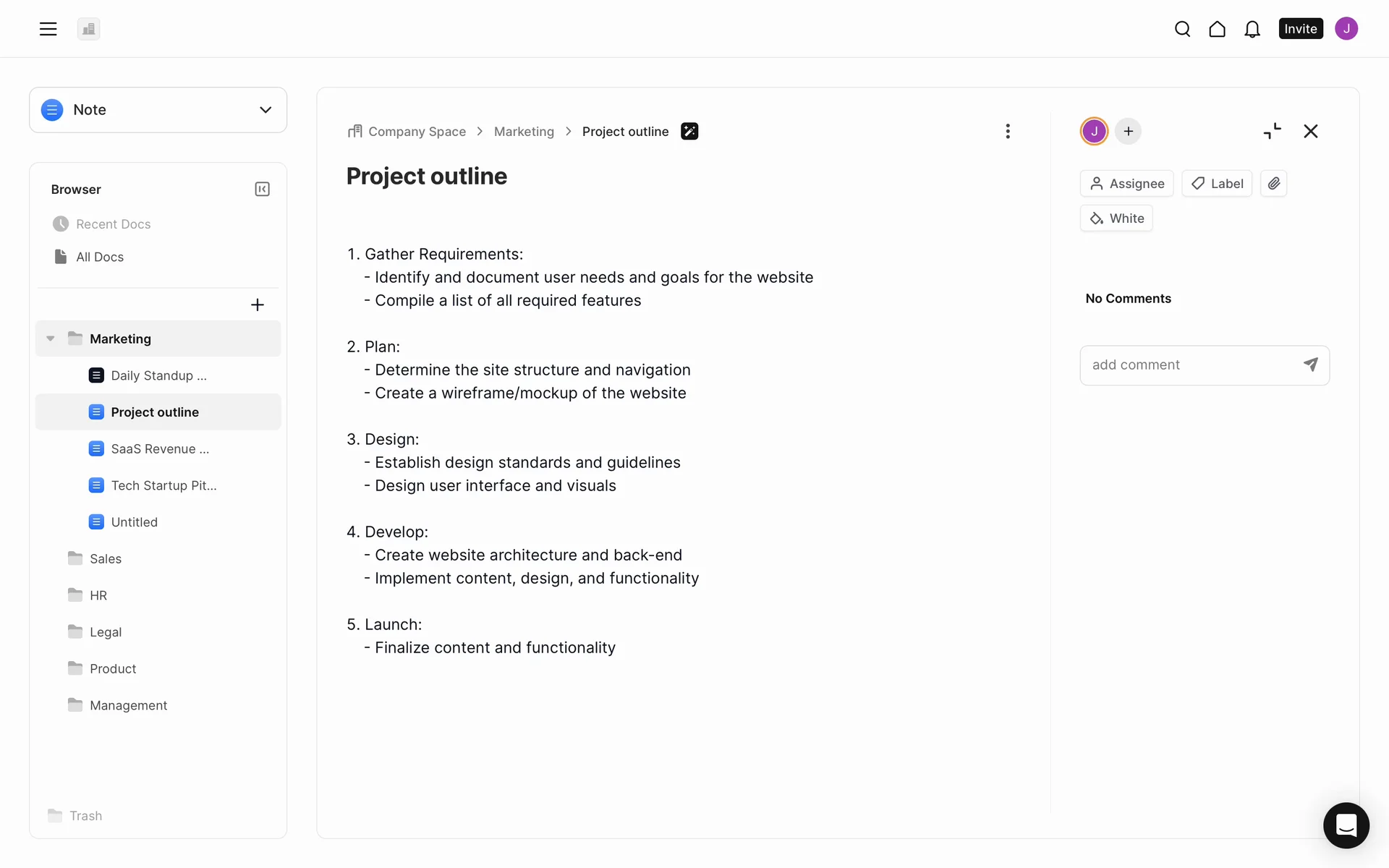Image resolution: width=1389 pixels, height=868 pixels.
Task: Click the add comment field
Action: (x=1190, y=365)
